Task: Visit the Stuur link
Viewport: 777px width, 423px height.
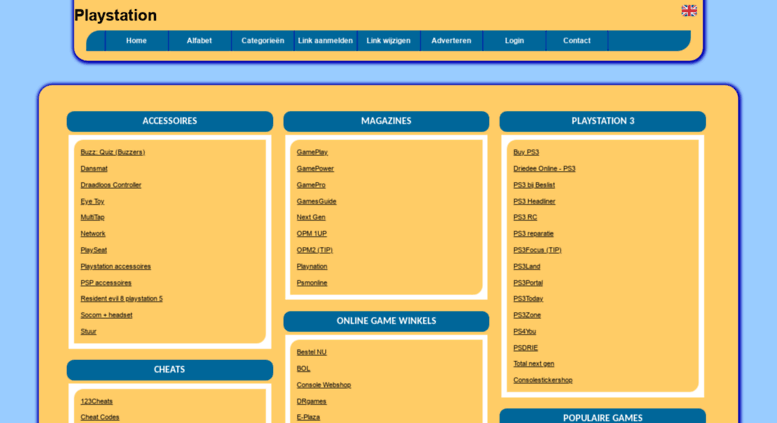Action: coord(88,331)
